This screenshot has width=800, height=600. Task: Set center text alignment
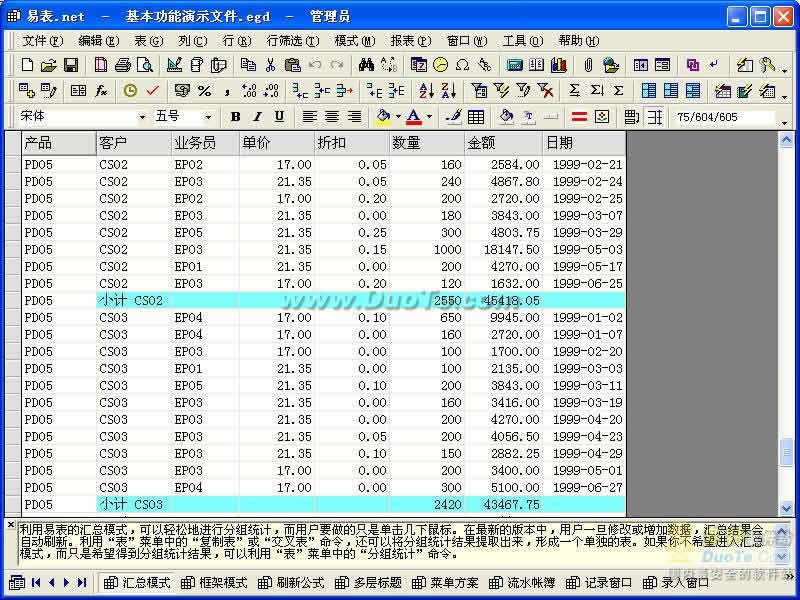[x=332, y=117]
